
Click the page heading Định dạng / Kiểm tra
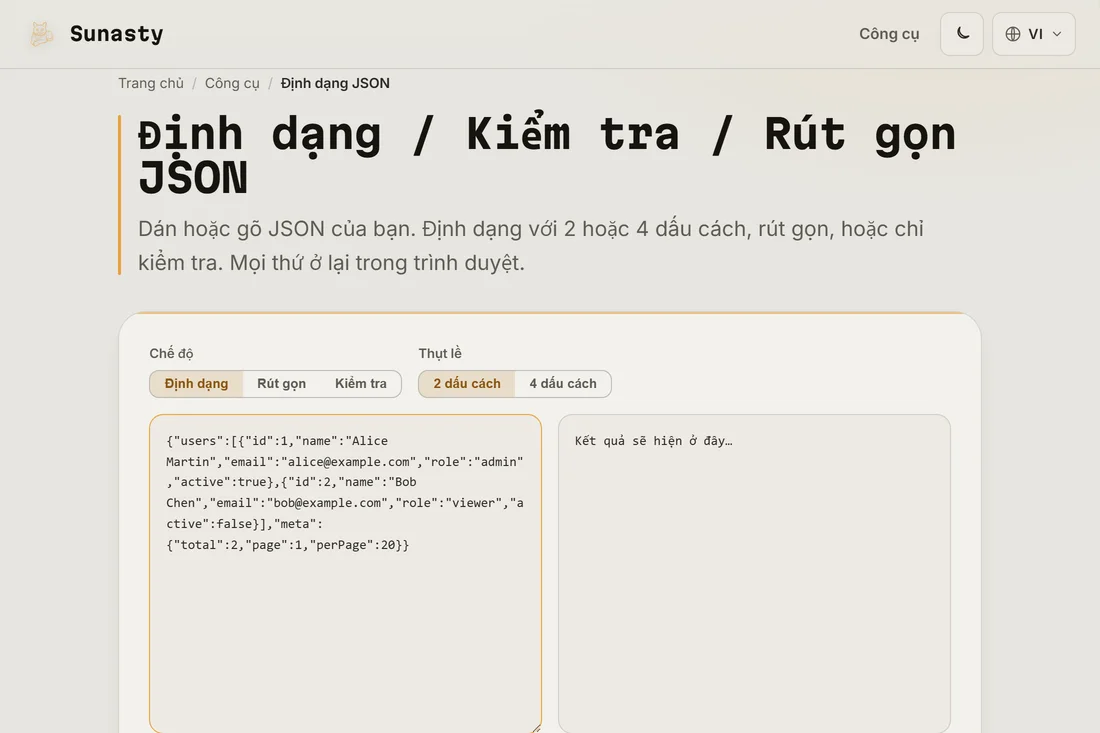click(x=546, y=155)
